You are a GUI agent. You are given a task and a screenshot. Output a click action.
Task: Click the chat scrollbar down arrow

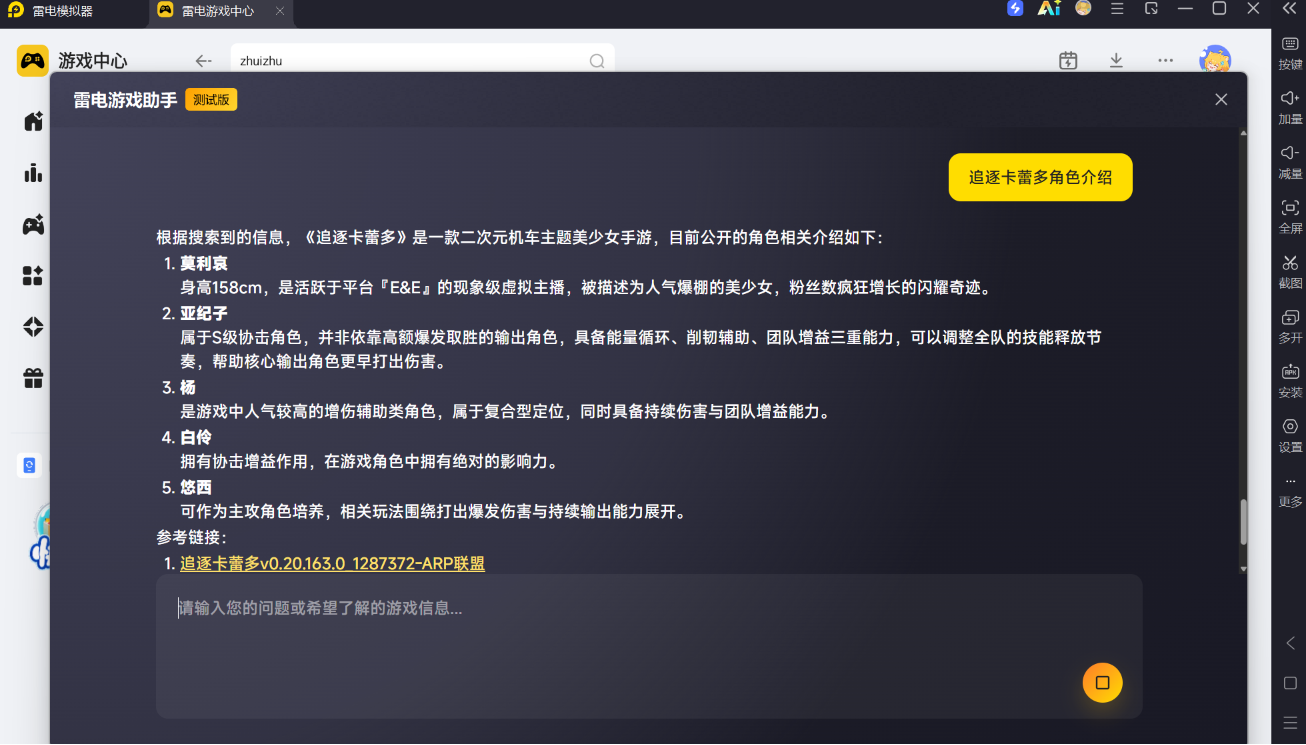1243,568
